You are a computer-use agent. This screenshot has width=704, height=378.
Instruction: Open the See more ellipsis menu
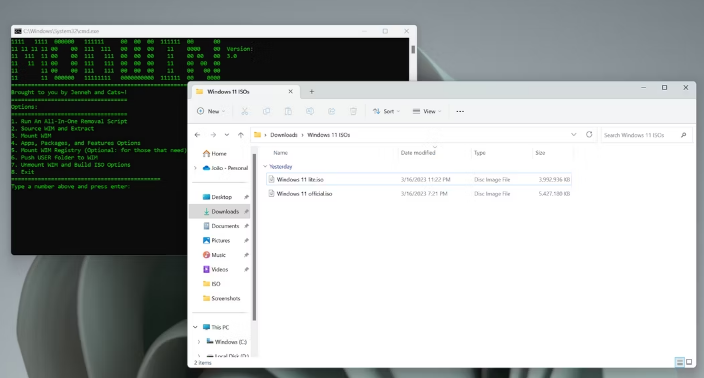pyautogui.click(x=460, y=111)
